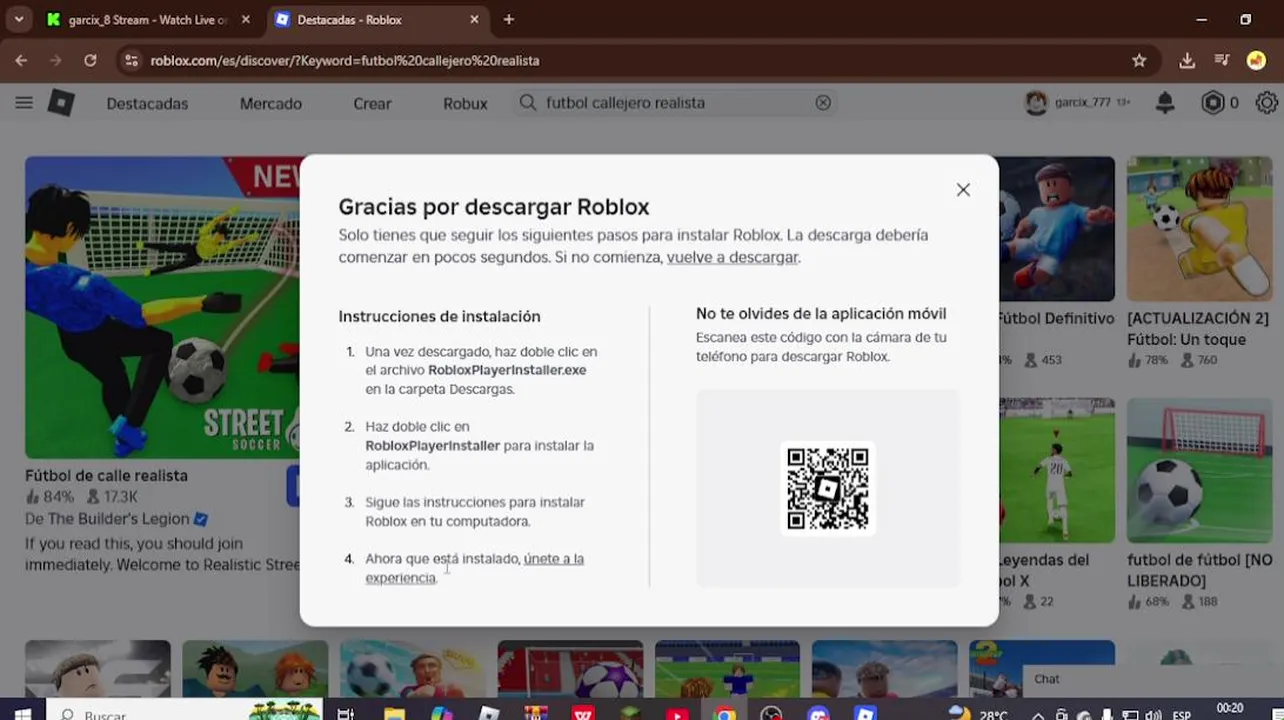Bookmark this page with star icon
Screen dimensions: 1284x720
click(x=1139, y=61)
